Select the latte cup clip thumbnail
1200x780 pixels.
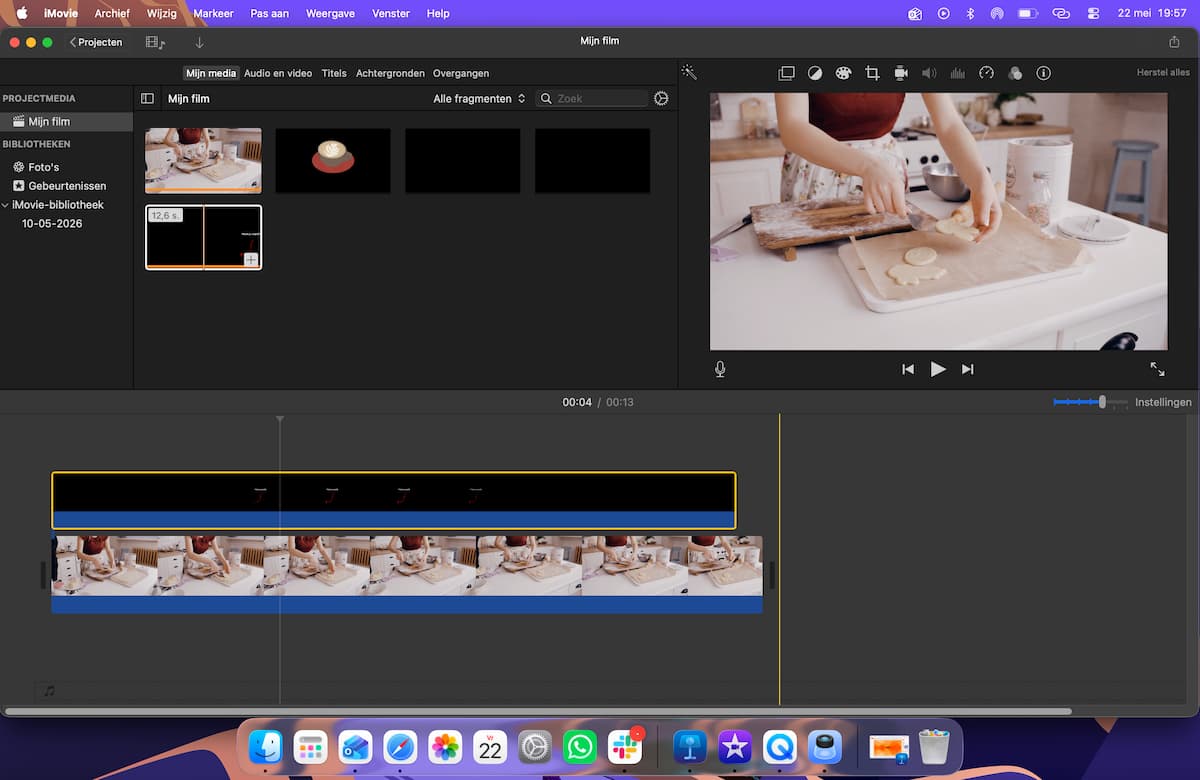[x=333, y=160]
